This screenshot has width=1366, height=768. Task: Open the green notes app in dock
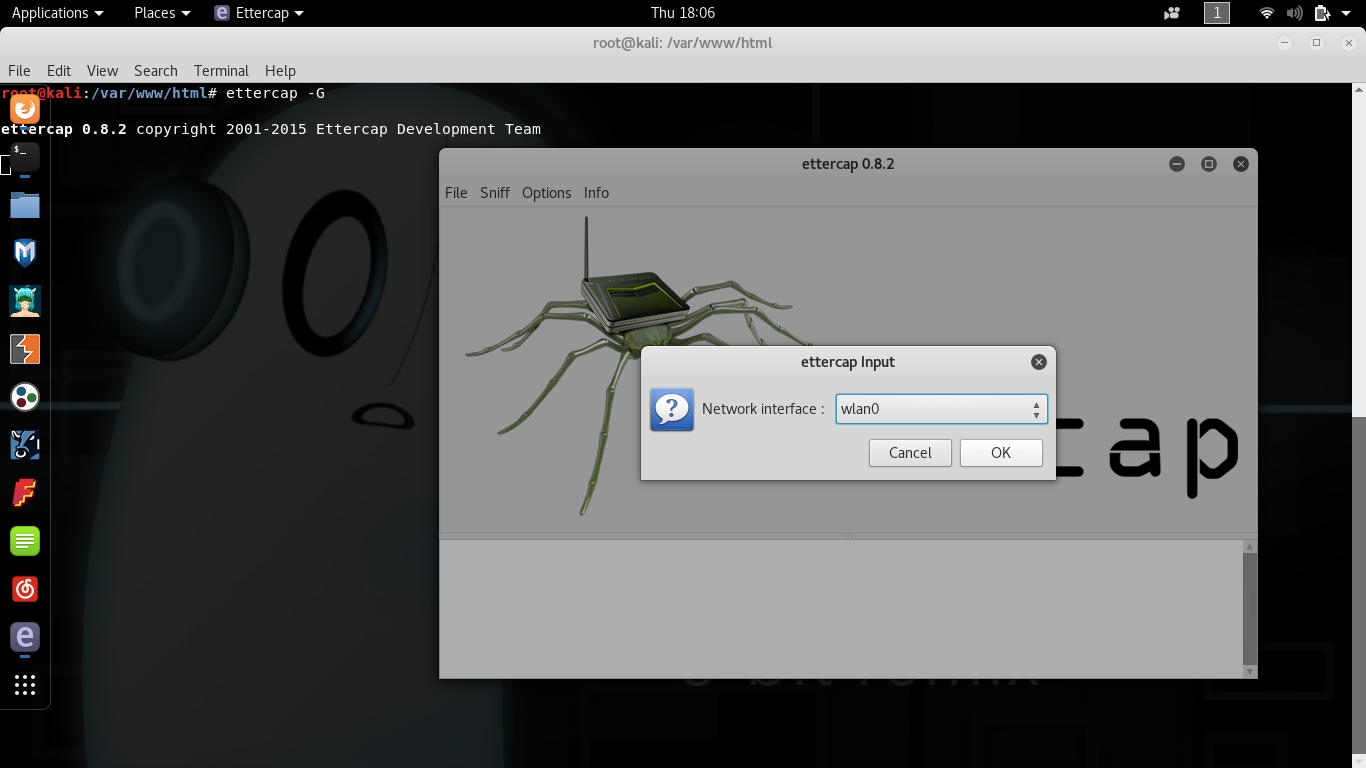25,541
